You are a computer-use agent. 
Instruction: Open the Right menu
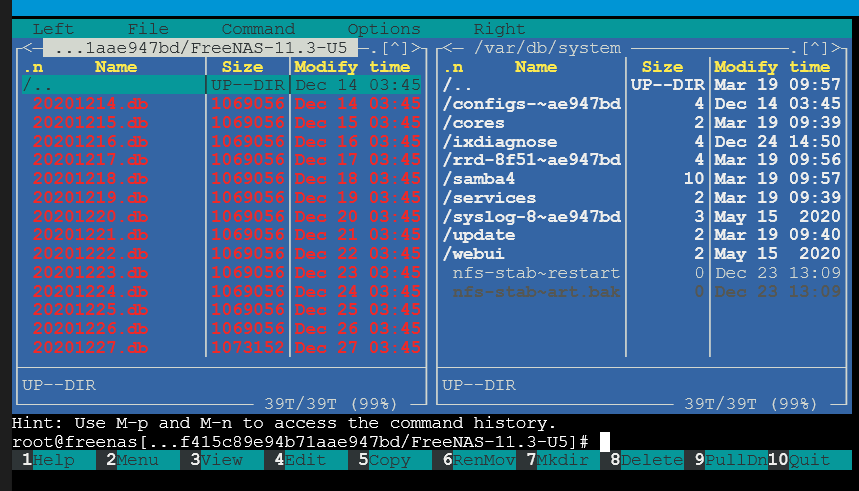pos(499,28)
